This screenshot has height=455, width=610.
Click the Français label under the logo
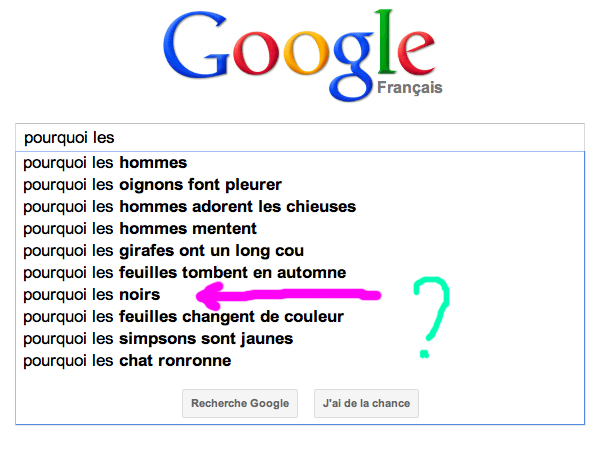point(409,88)
